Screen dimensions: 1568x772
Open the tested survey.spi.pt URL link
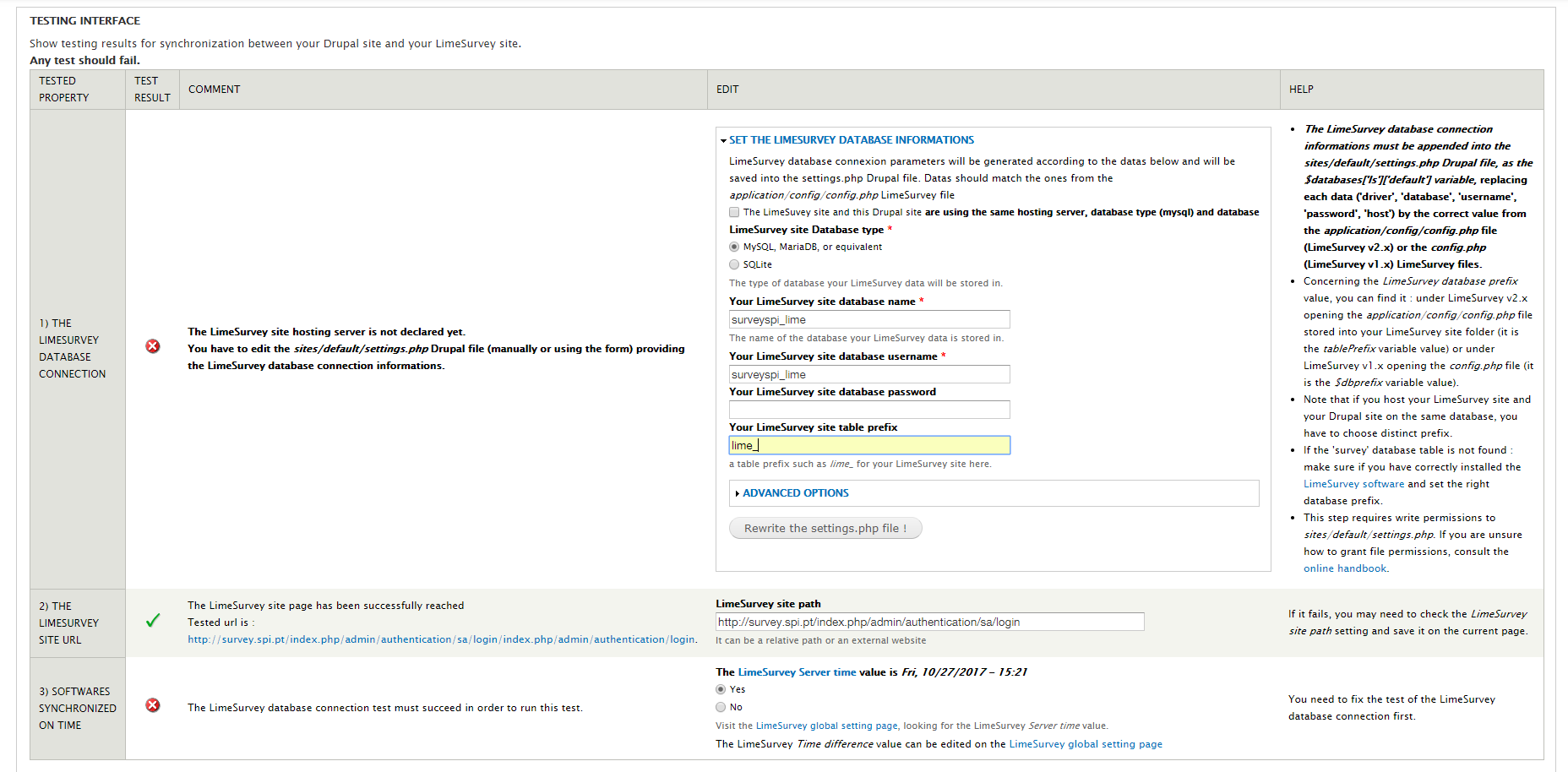442,639
